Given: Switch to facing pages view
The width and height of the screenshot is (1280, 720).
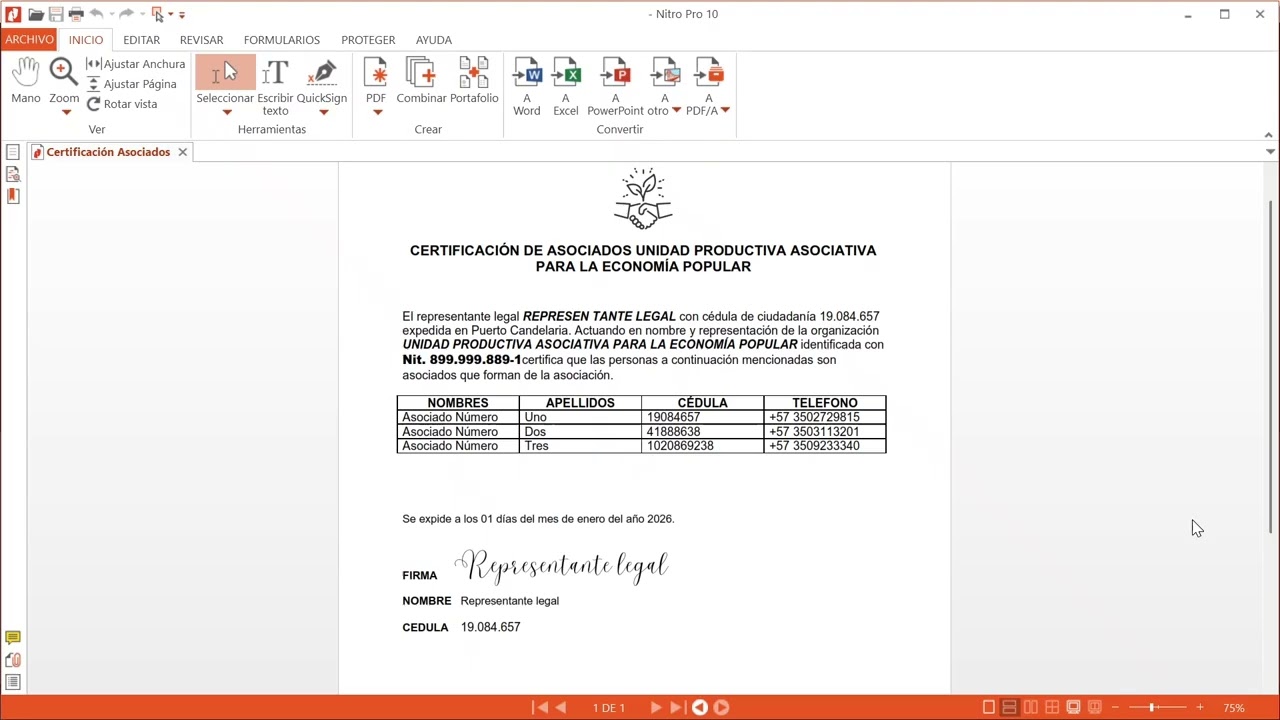Looking at the screenshot, I should pos(1031,707).
